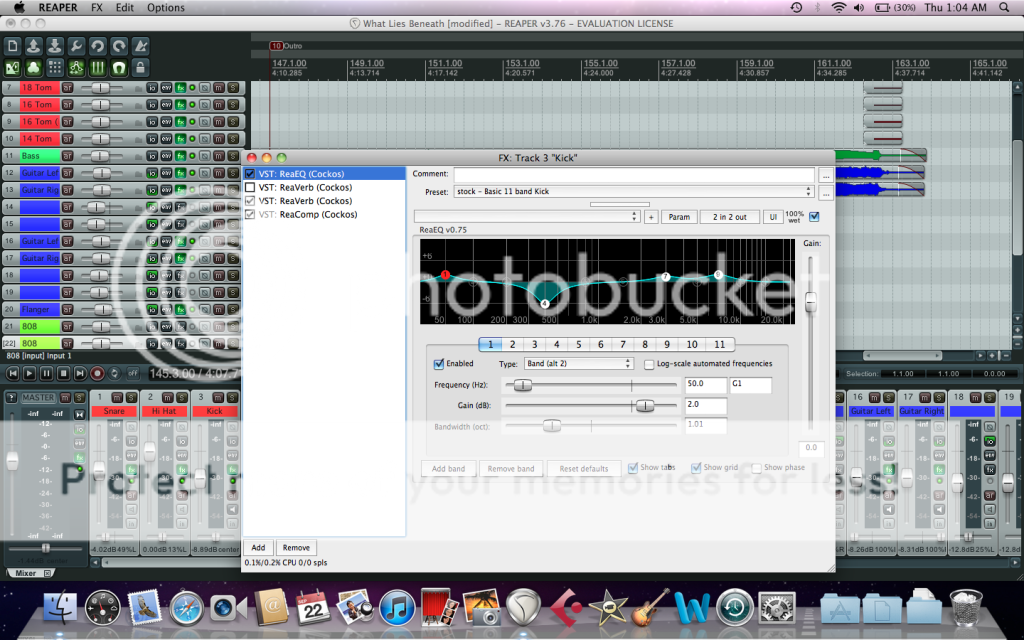This screenshot has width=1024, height=640.
Task: Open the FX menu in menu bar
Action: click(x=97, y=8)
